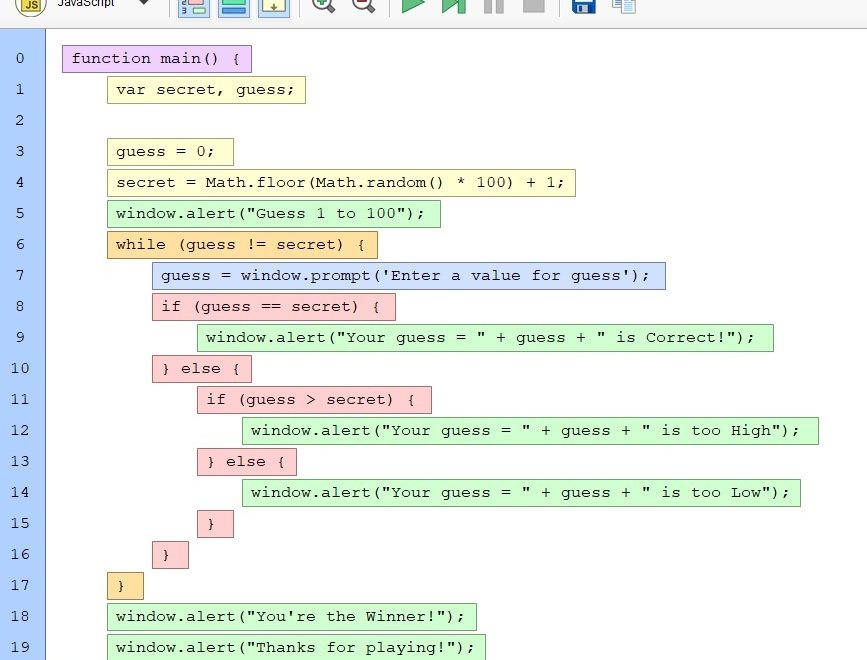Screen dimensions: 867x660
Task: Copy code with the clipboard icon
Action: (x=624, y=5)
